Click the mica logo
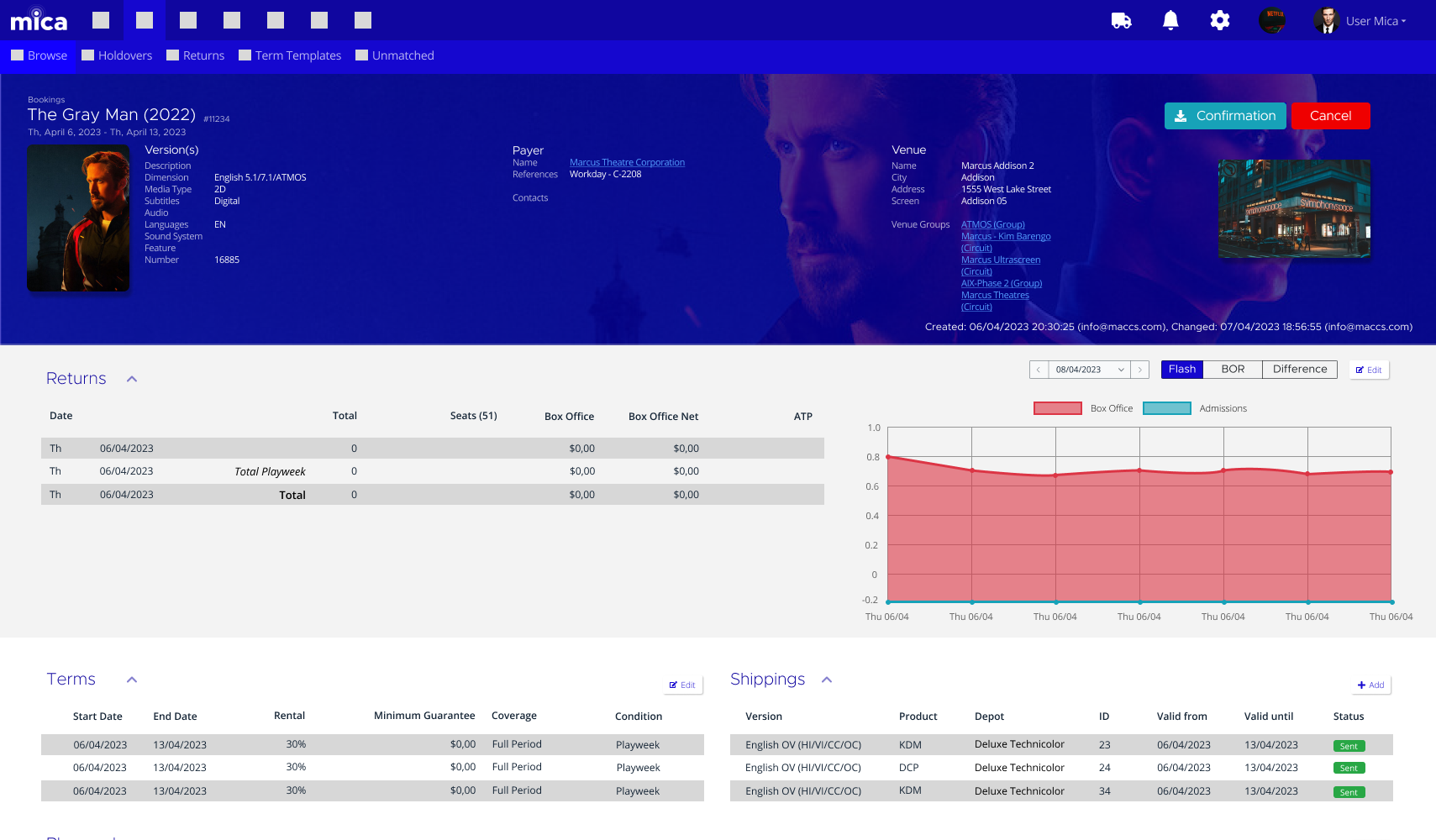 pos(39,20)
